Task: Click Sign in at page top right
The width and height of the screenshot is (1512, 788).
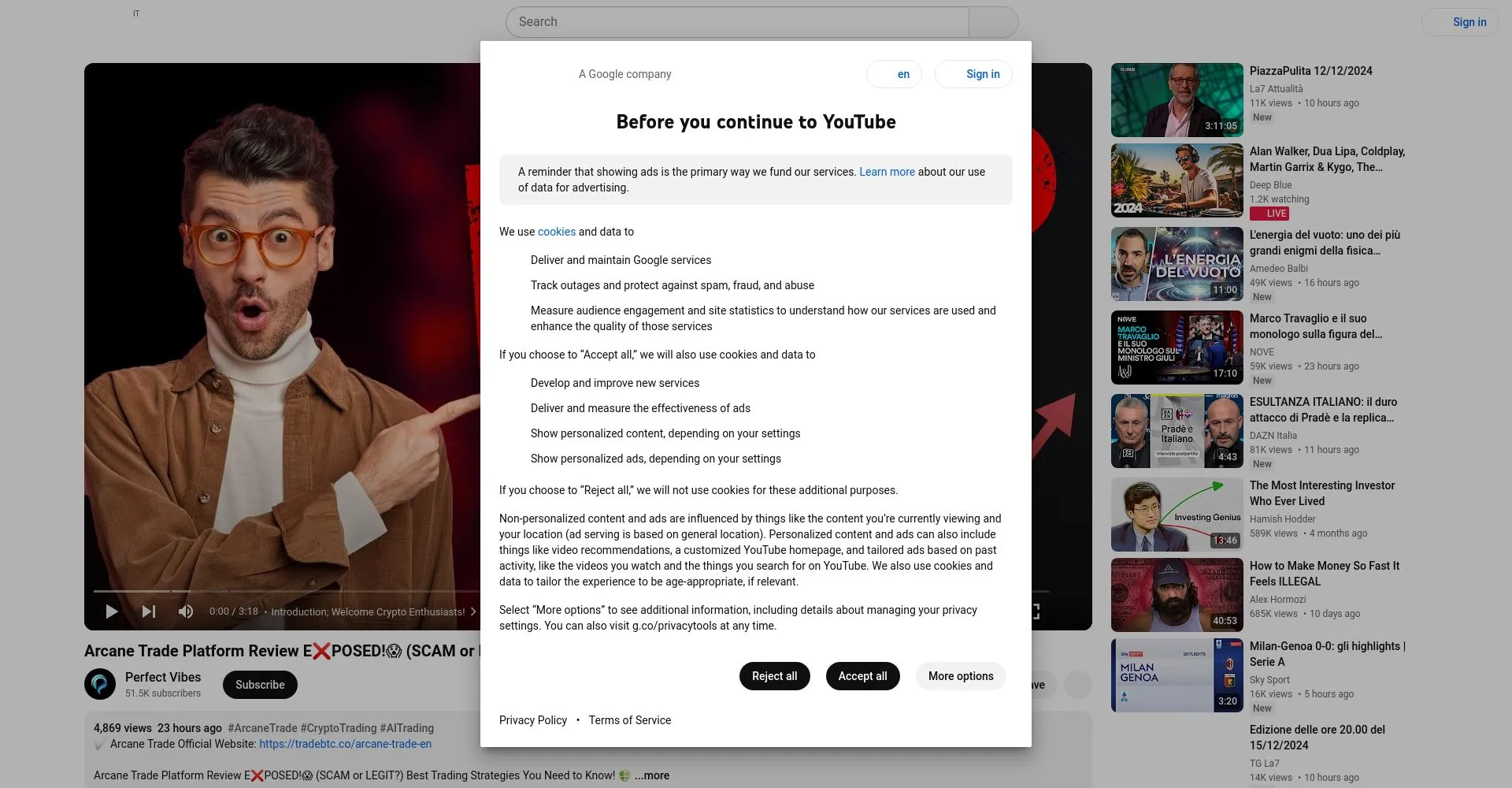Action: click(x=1460, y=22)
